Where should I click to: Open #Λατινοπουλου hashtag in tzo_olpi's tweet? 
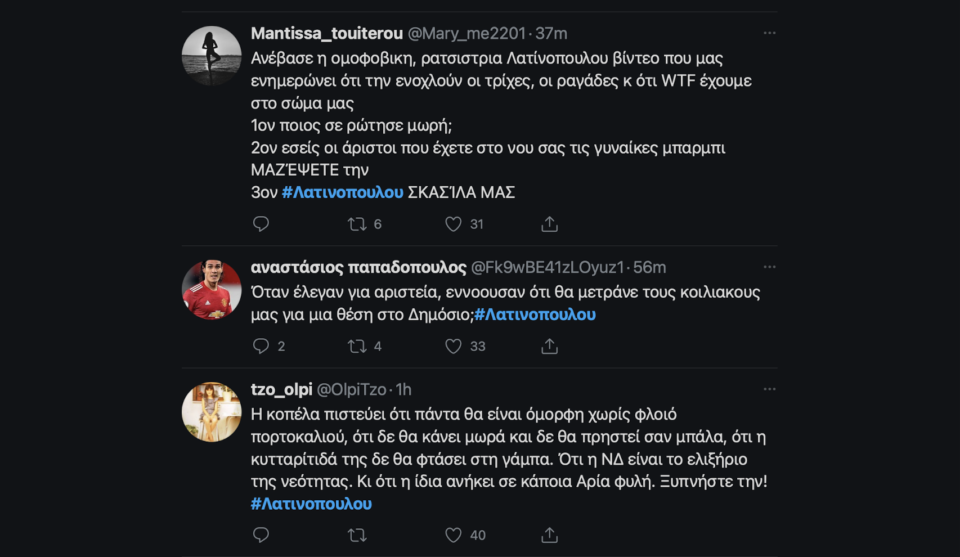310,503
